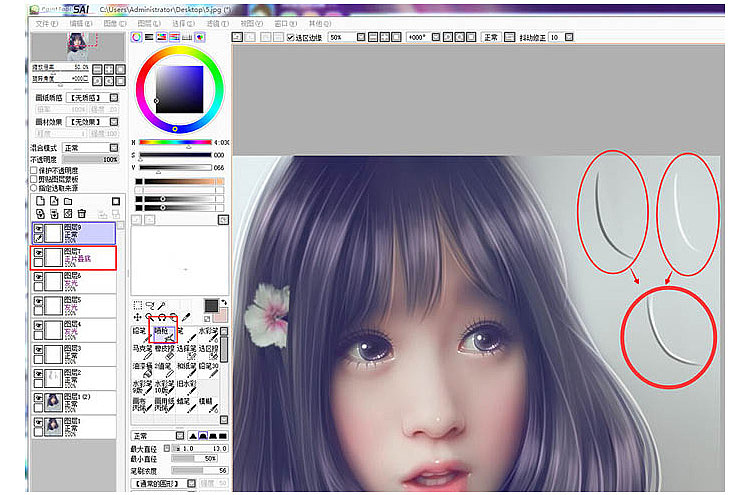The height and width of the screenshot is (495, 750).
Task: Swap foreground and background colors arrow
Action: (x=224, y=303)
